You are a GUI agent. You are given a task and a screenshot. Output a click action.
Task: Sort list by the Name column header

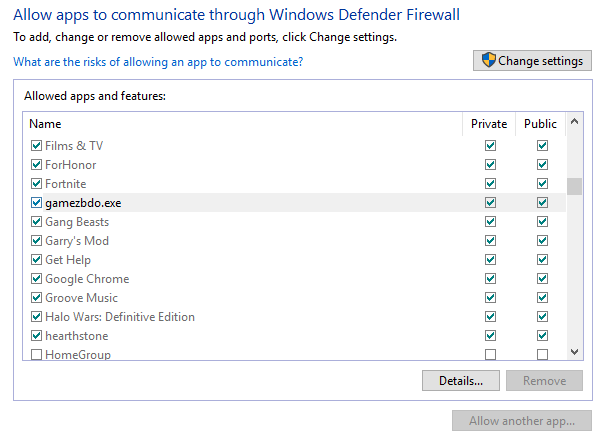point(45,124)
